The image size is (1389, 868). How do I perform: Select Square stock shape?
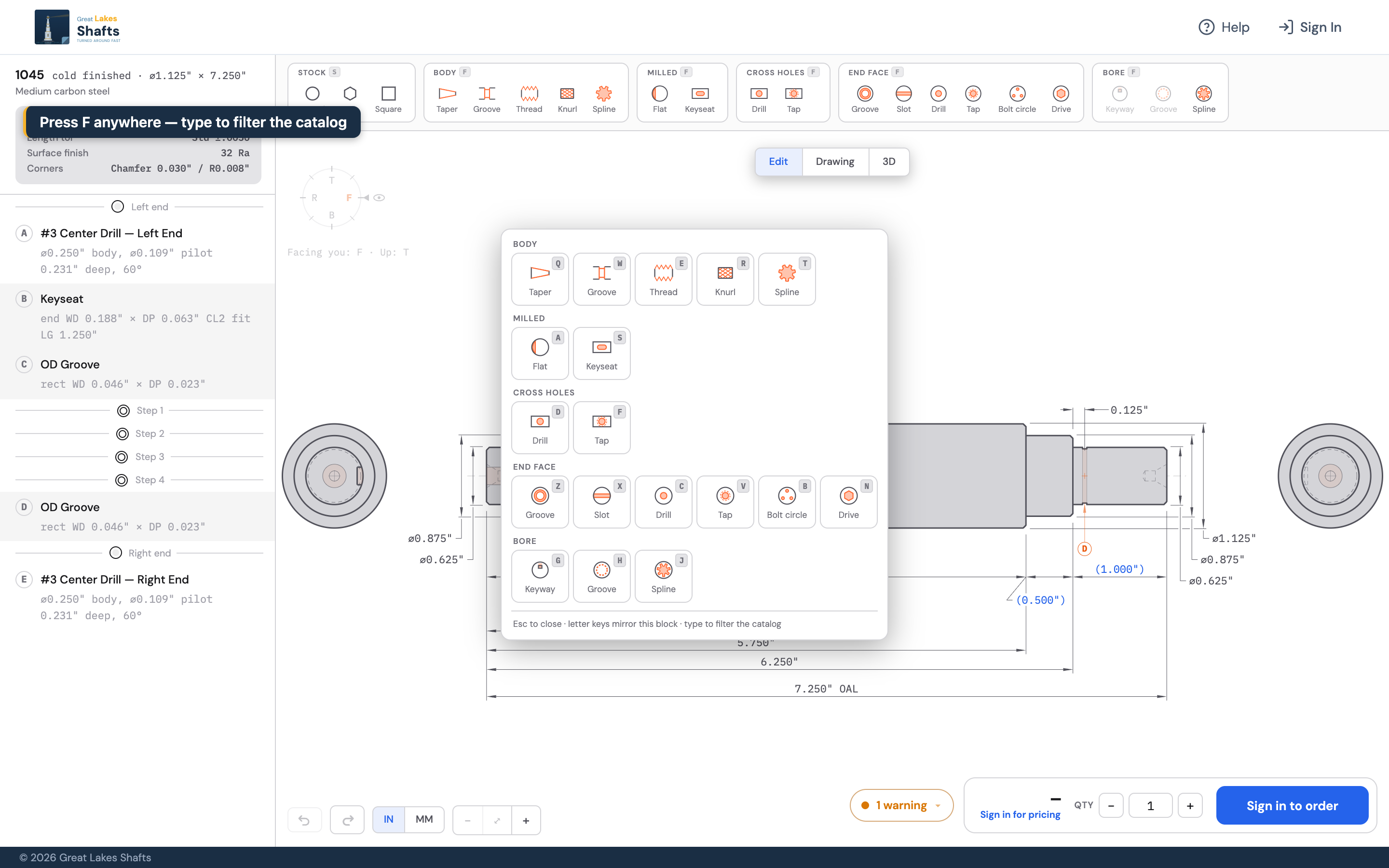click(388, 99)
